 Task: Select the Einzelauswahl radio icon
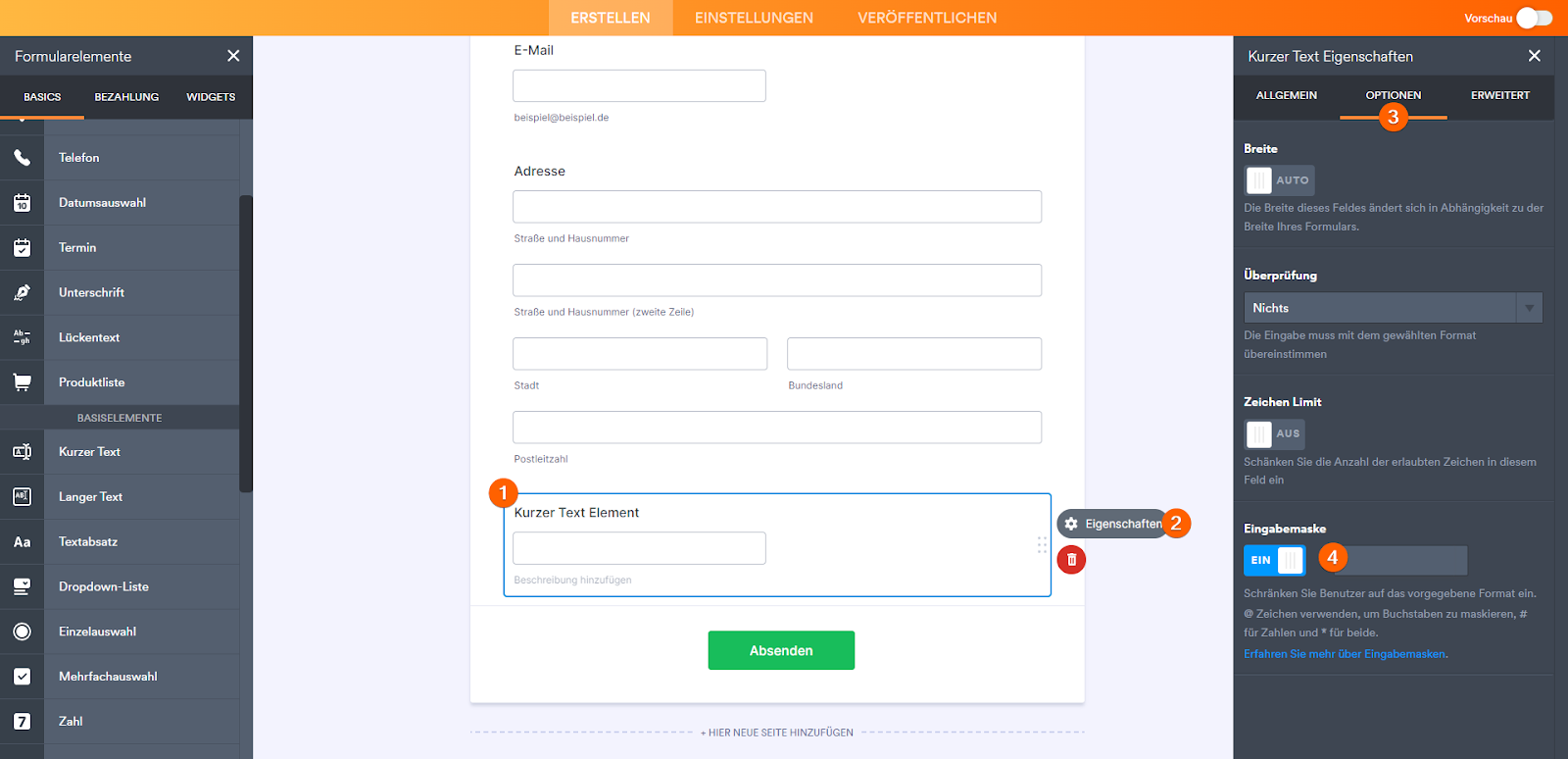(22, 632)
